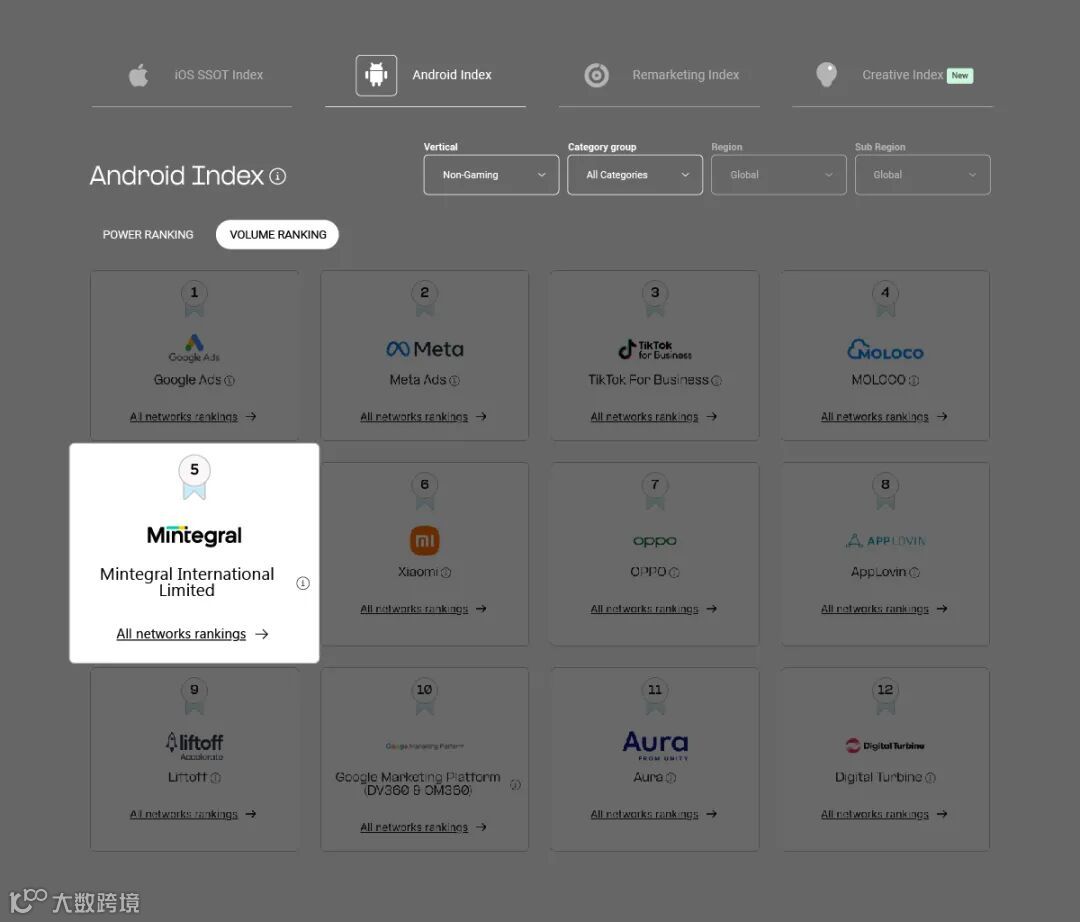Click the info icon beside Android Index heading
Image resolution: width=1080 pixels, height=922 pixels.
[278, 176]
